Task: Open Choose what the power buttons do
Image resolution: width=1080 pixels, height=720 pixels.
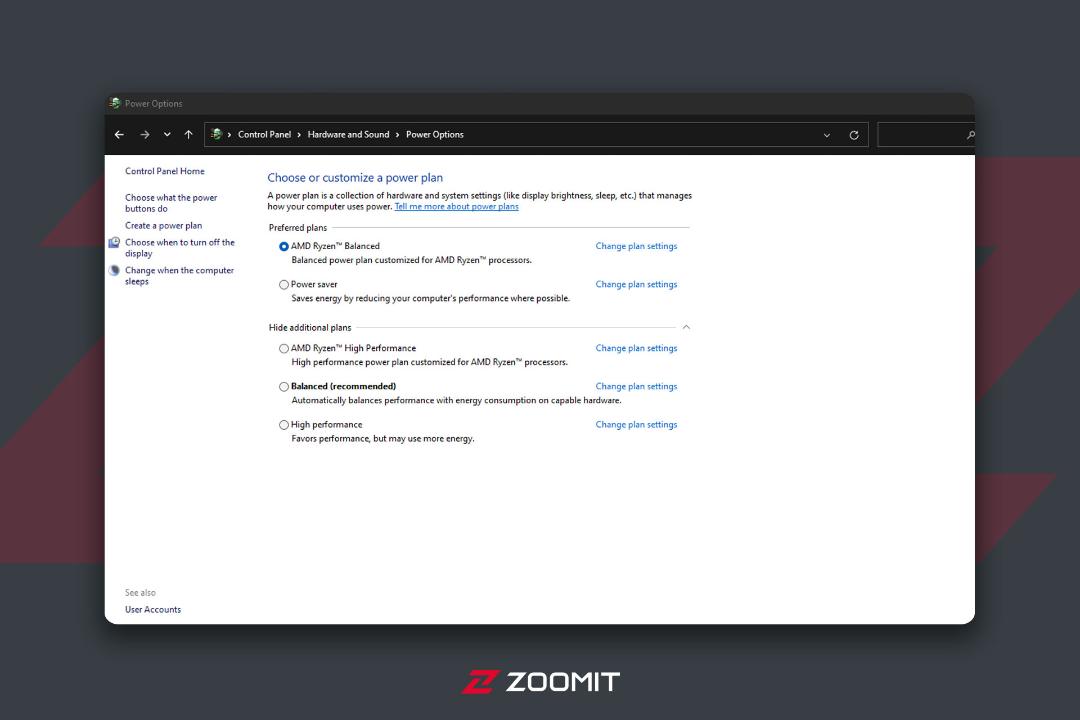Action: (x=171, y=203)
